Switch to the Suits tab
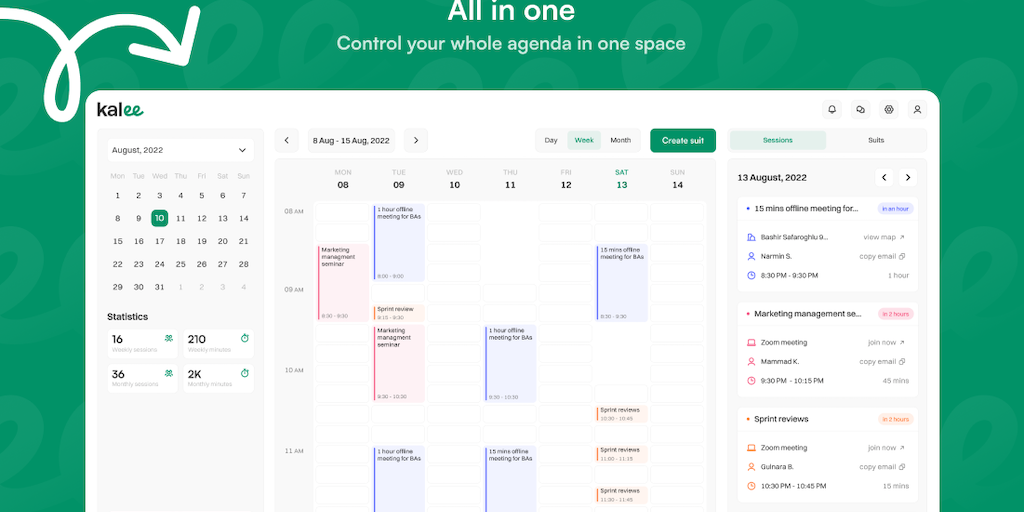The image size is (1024, 512). click(x=876, y=141)
